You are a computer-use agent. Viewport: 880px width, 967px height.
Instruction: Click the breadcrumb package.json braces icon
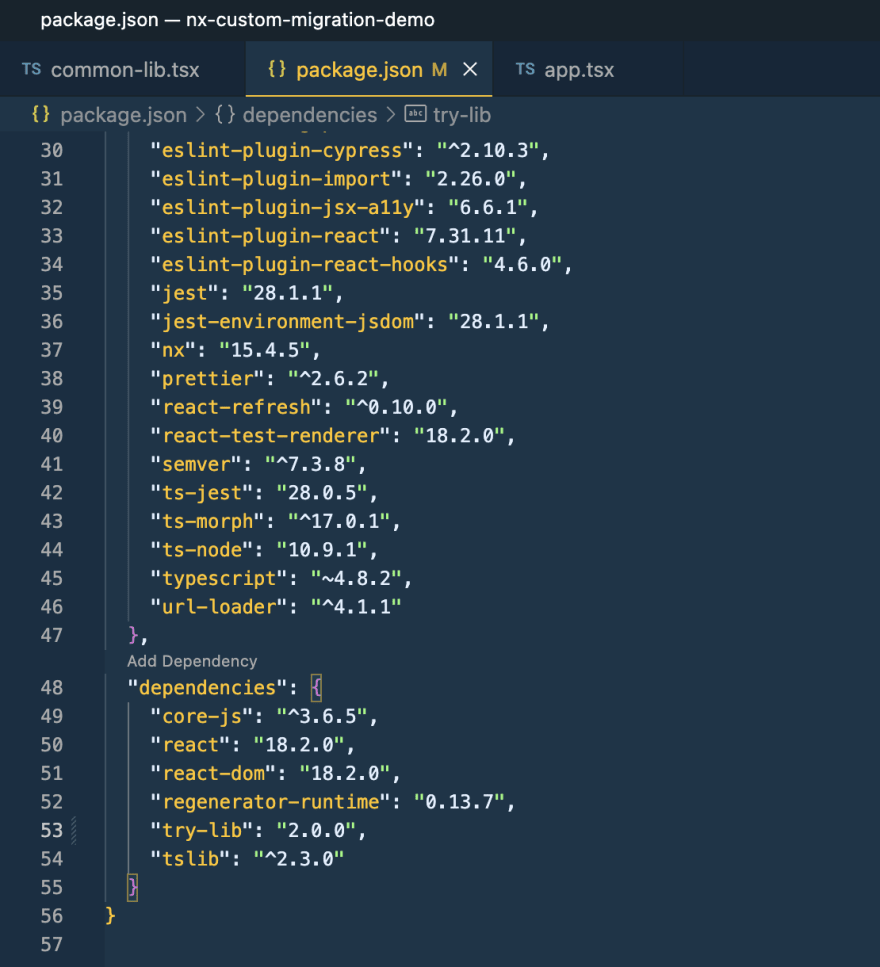(41, 115)
